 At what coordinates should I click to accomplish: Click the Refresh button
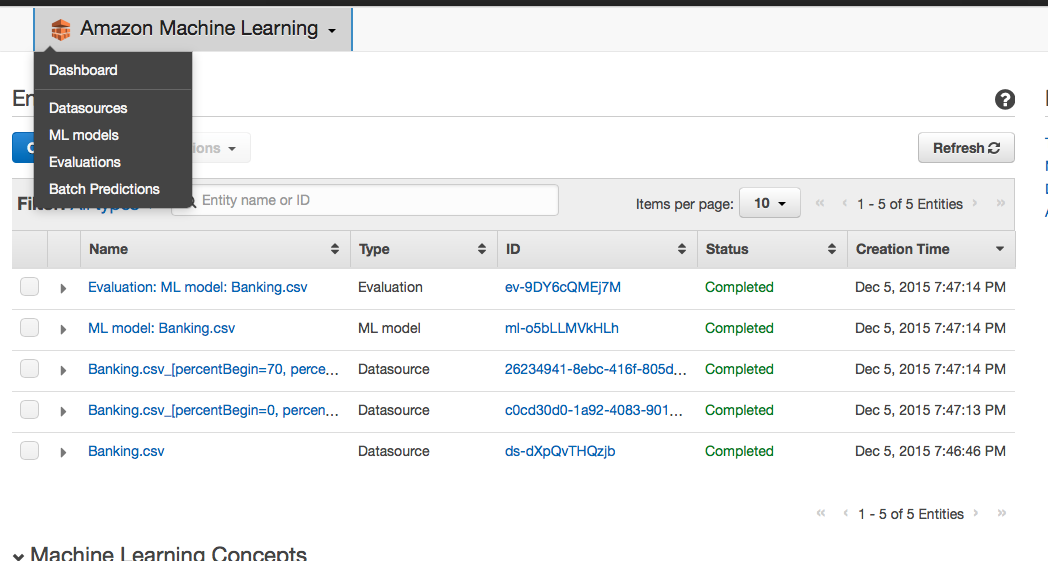[965, 148]
